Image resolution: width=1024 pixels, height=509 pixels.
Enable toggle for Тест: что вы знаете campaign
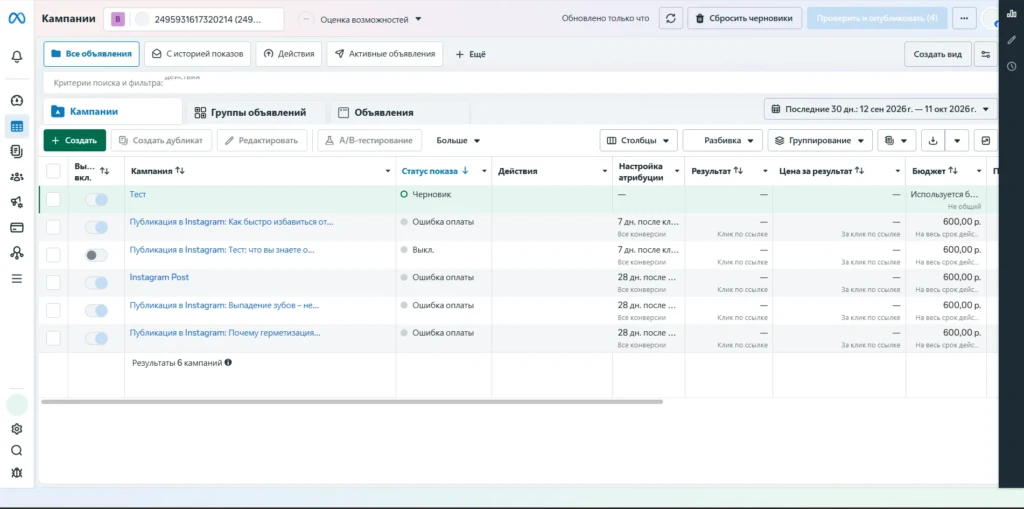pos(97,255)
